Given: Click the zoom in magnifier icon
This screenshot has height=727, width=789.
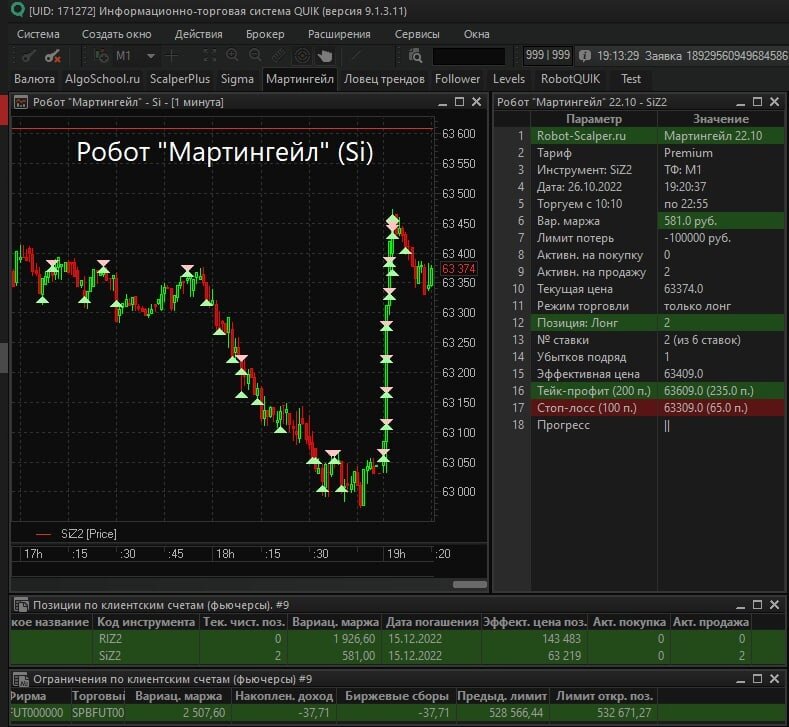Looking at the screenshot, I should pyautogui.click(x=232, y=56).
